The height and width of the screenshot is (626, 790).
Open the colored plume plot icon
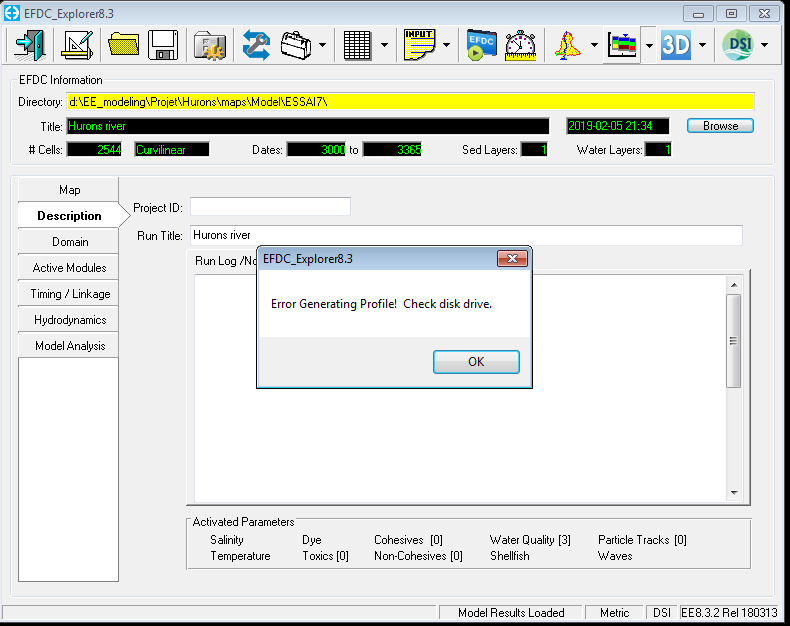click(x=568, y=45)
